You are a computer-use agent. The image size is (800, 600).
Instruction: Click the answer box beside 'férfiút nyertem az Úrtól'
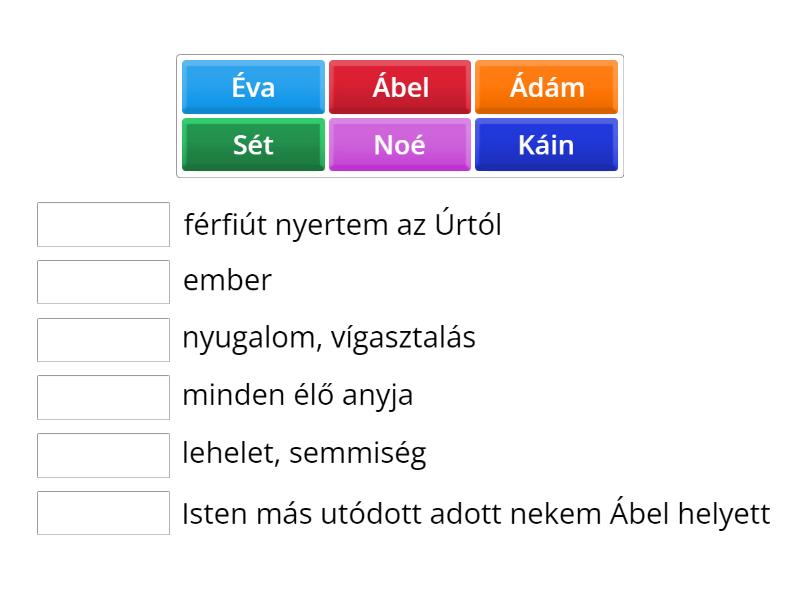[x=103, y=224]
